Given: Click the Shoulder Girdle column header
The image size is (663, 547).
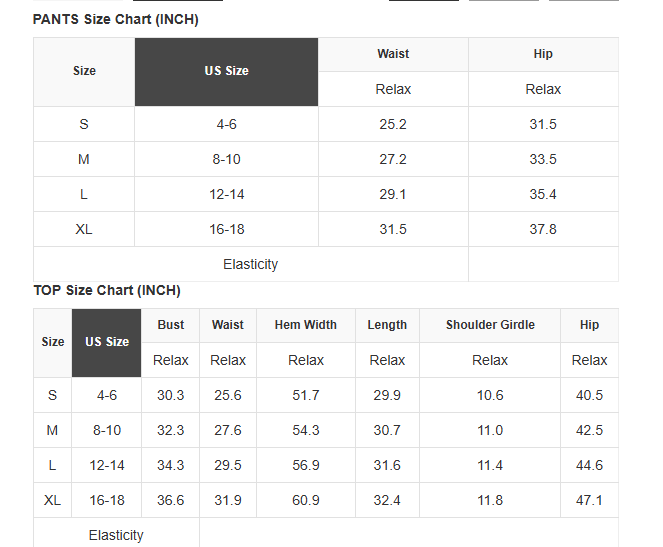Looking at the screenshot, I should coord(490,325).
